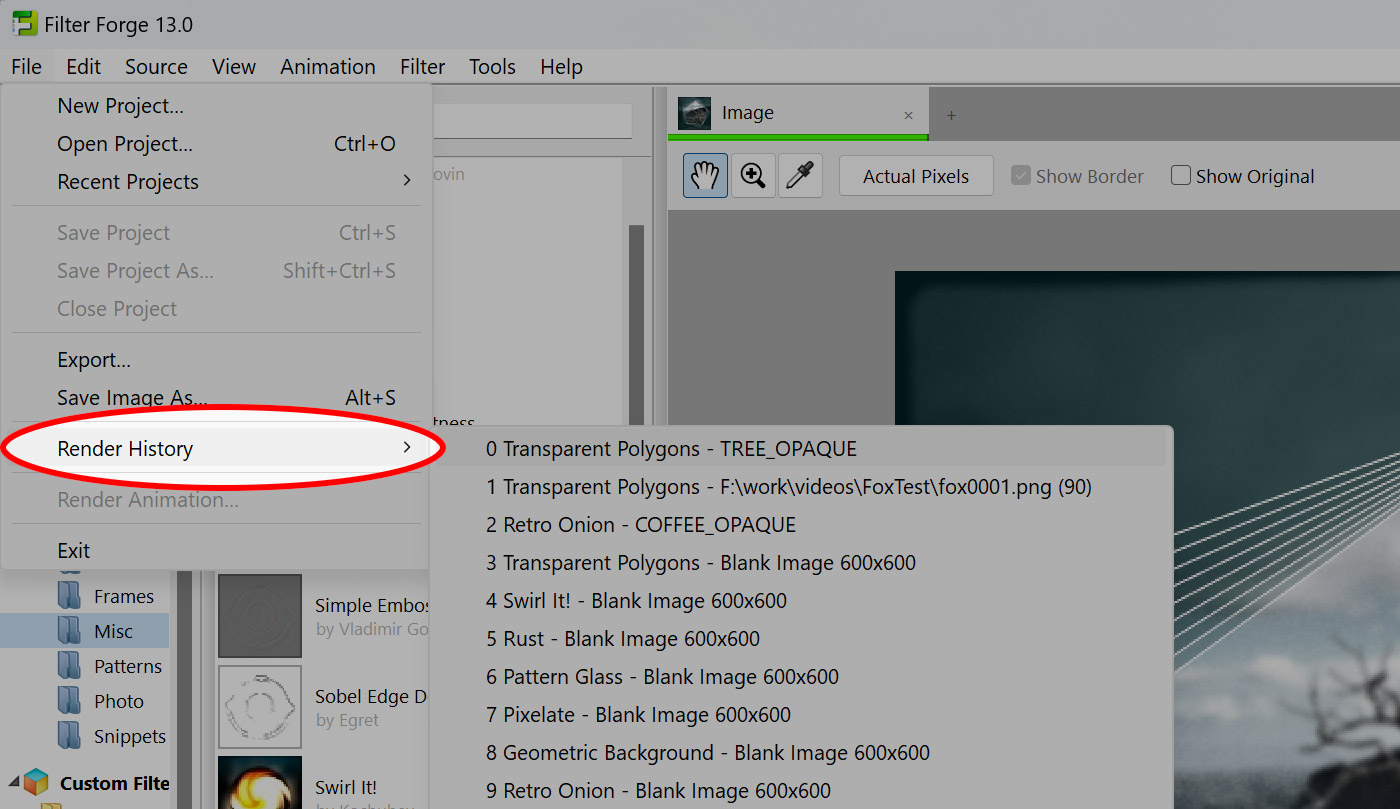Screen dimensions: 1400x809
Task: Click the Swirl It! filter name text
Action: [346, 787]
